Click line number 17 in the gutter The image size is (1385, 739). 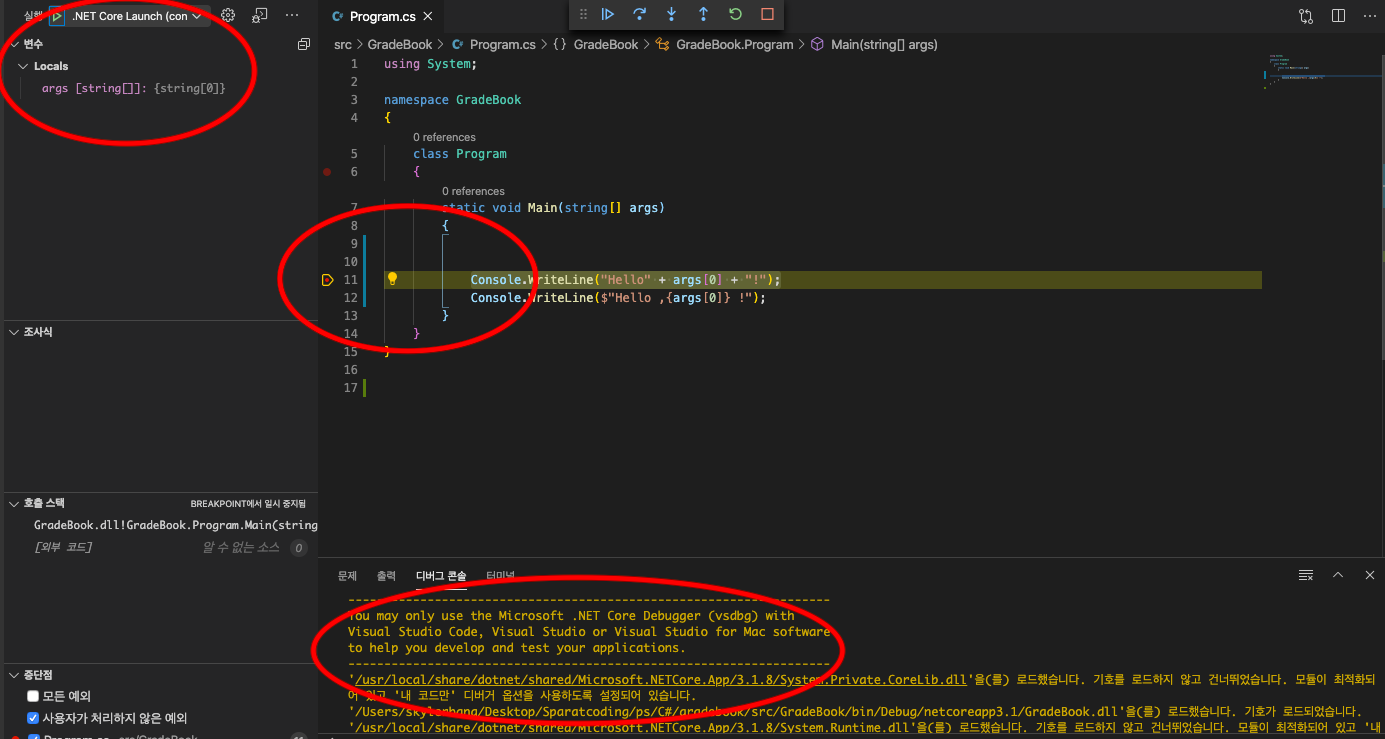(x=350, y=388)
